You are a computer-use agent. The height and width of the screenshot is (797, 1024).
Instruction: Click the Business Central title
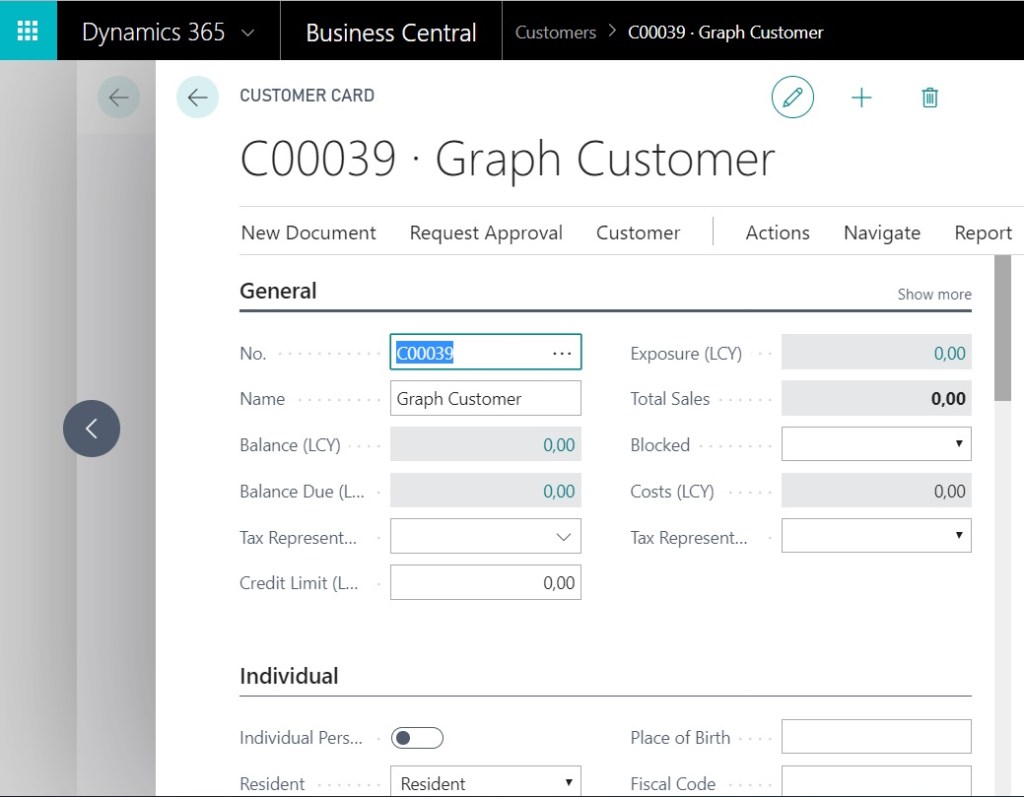pos(391,33)
